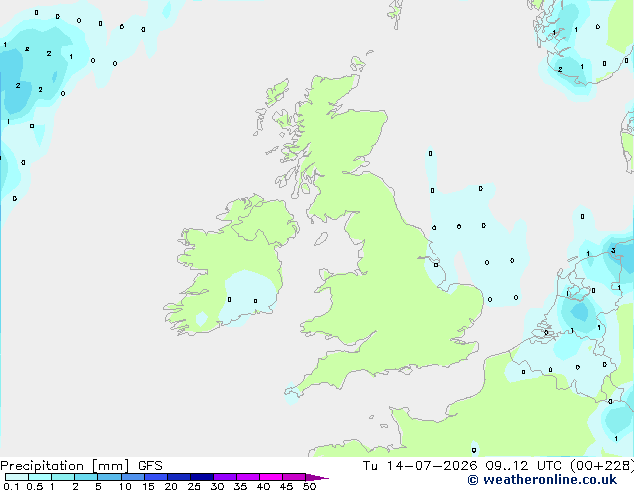This screenshot has height=490, width=634.
Task: Click the 0.5–1 mm legend color swatch
Action: tap(40, 477)
